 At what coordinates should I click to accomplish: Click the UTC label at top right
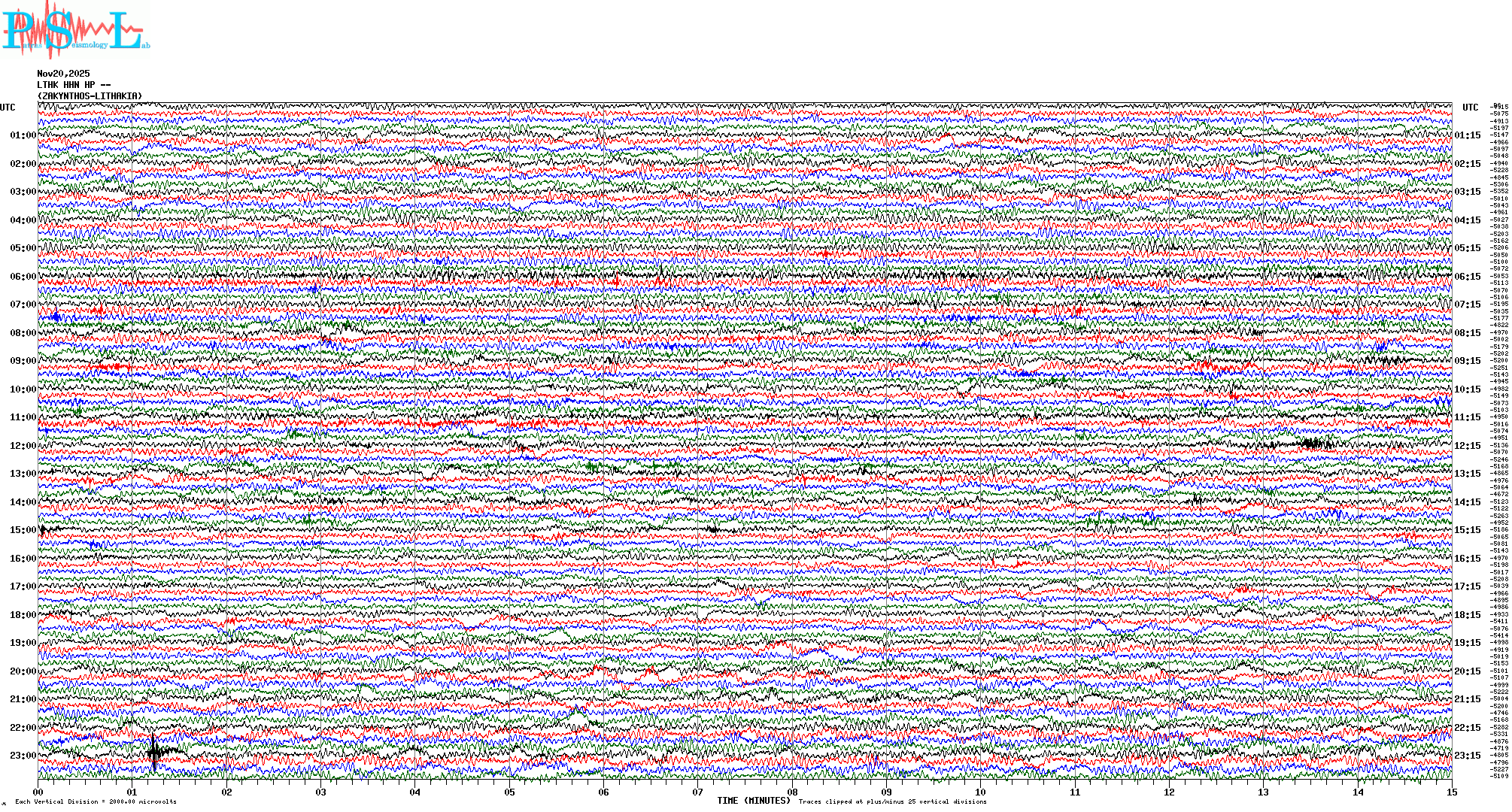[1470, 108]
